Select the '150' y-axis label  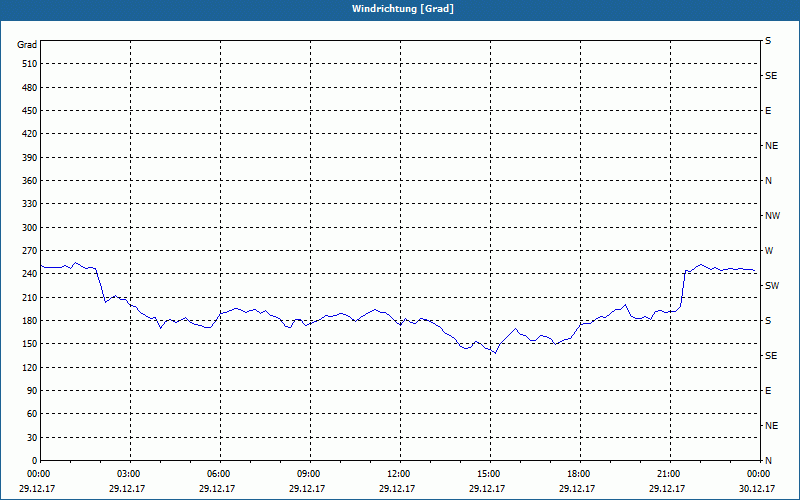click(30, 344)
